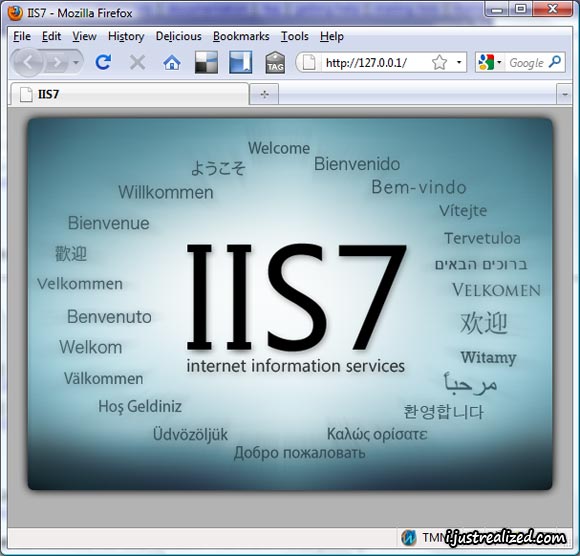
Task: Open a new tab with plus button
Action: click(264, 94)
